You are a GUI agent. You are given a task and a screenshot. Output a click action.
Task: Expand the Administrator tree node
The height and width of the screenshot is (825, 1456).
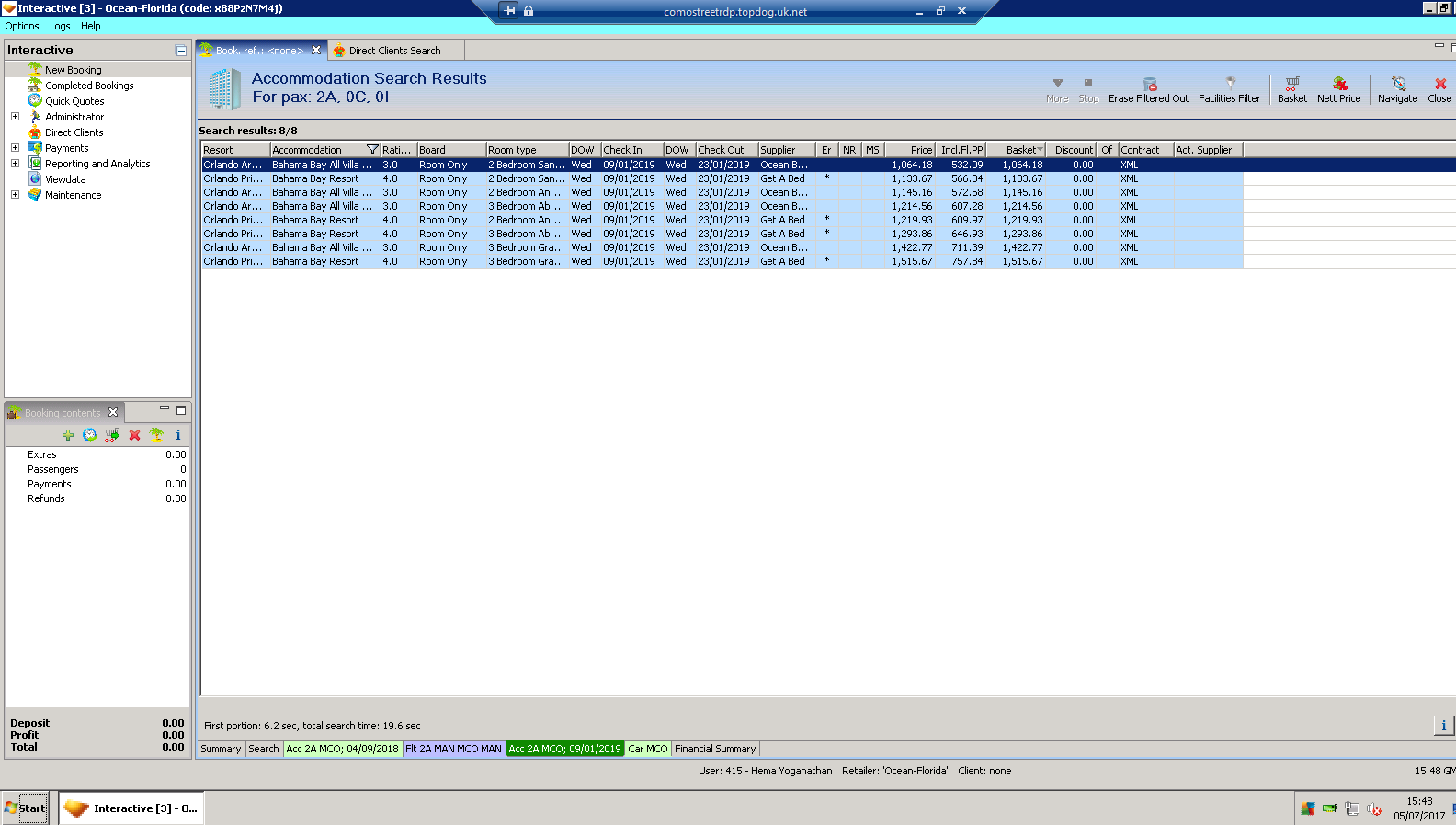pos(15,117)
